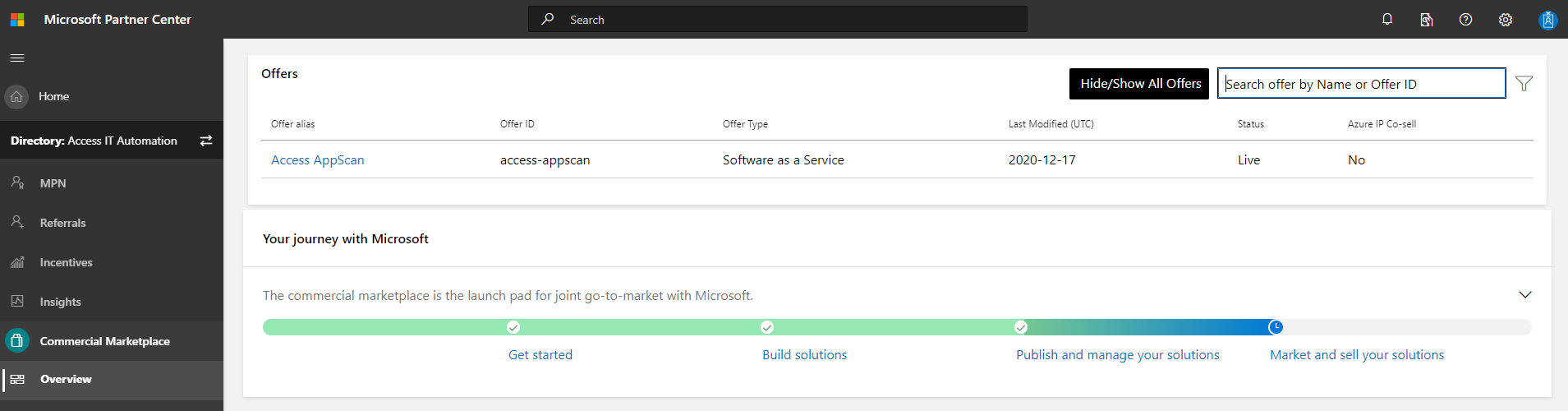The width and height of the screenshot is (1568, 411).
Task: Click the magnifier icon in search bar
Action: coord(548,19)
